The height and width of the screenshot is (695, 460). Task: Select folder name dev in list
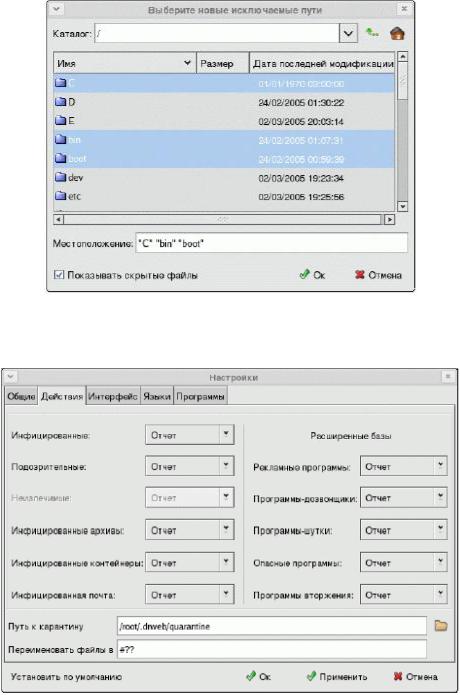75,178
